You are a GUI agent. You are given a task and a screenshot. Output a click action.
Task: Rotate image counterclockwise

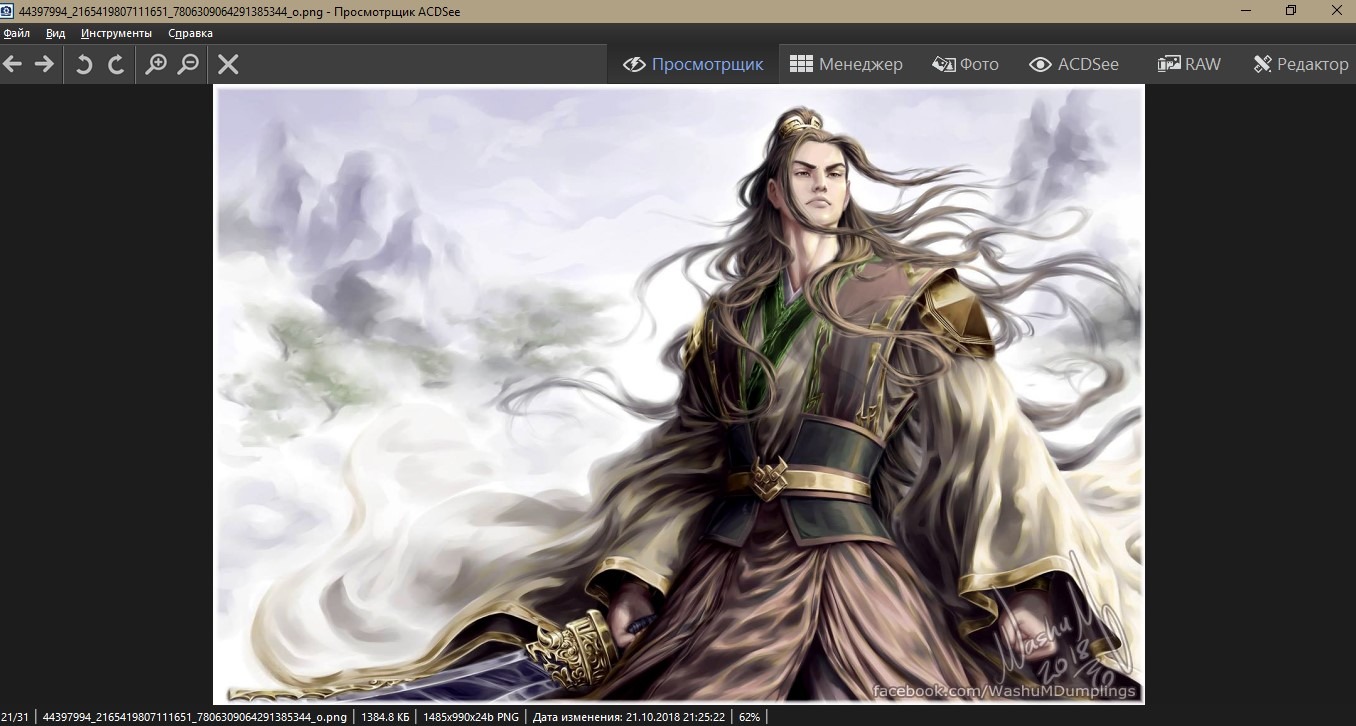tap(84, 64)
